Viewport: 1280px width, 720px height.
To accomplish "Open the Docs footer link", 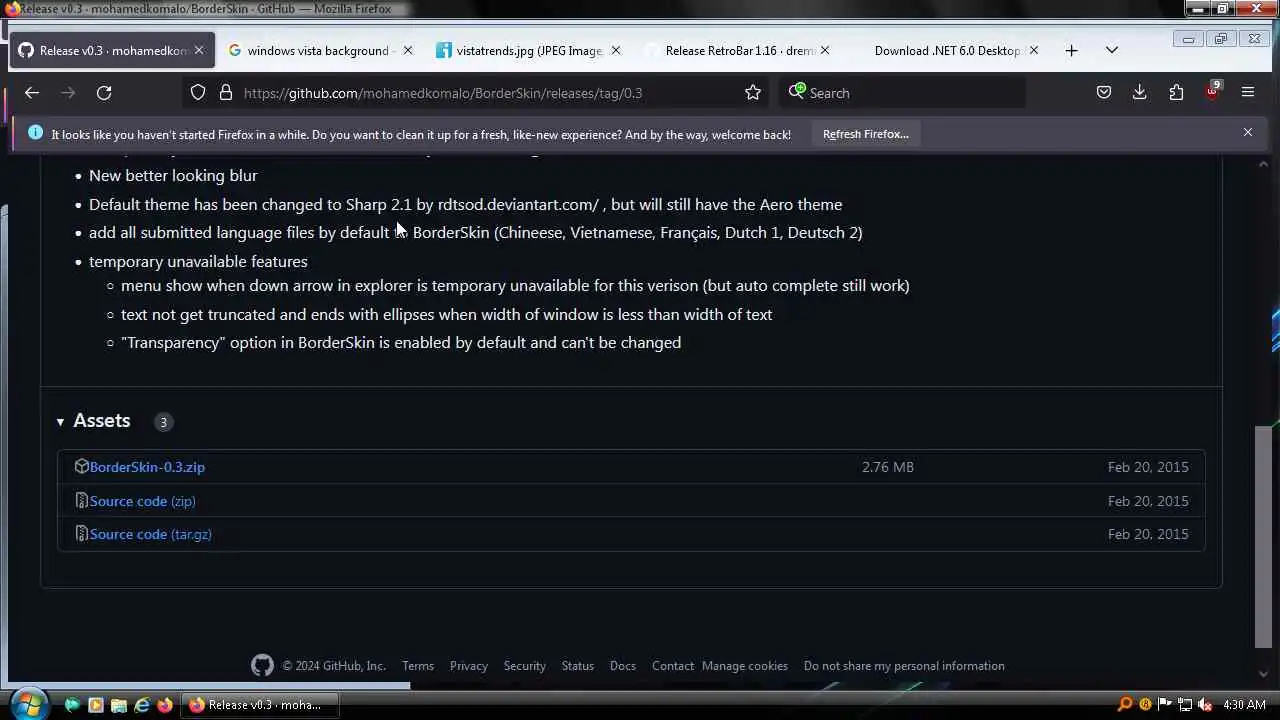I will click(623, 666).
